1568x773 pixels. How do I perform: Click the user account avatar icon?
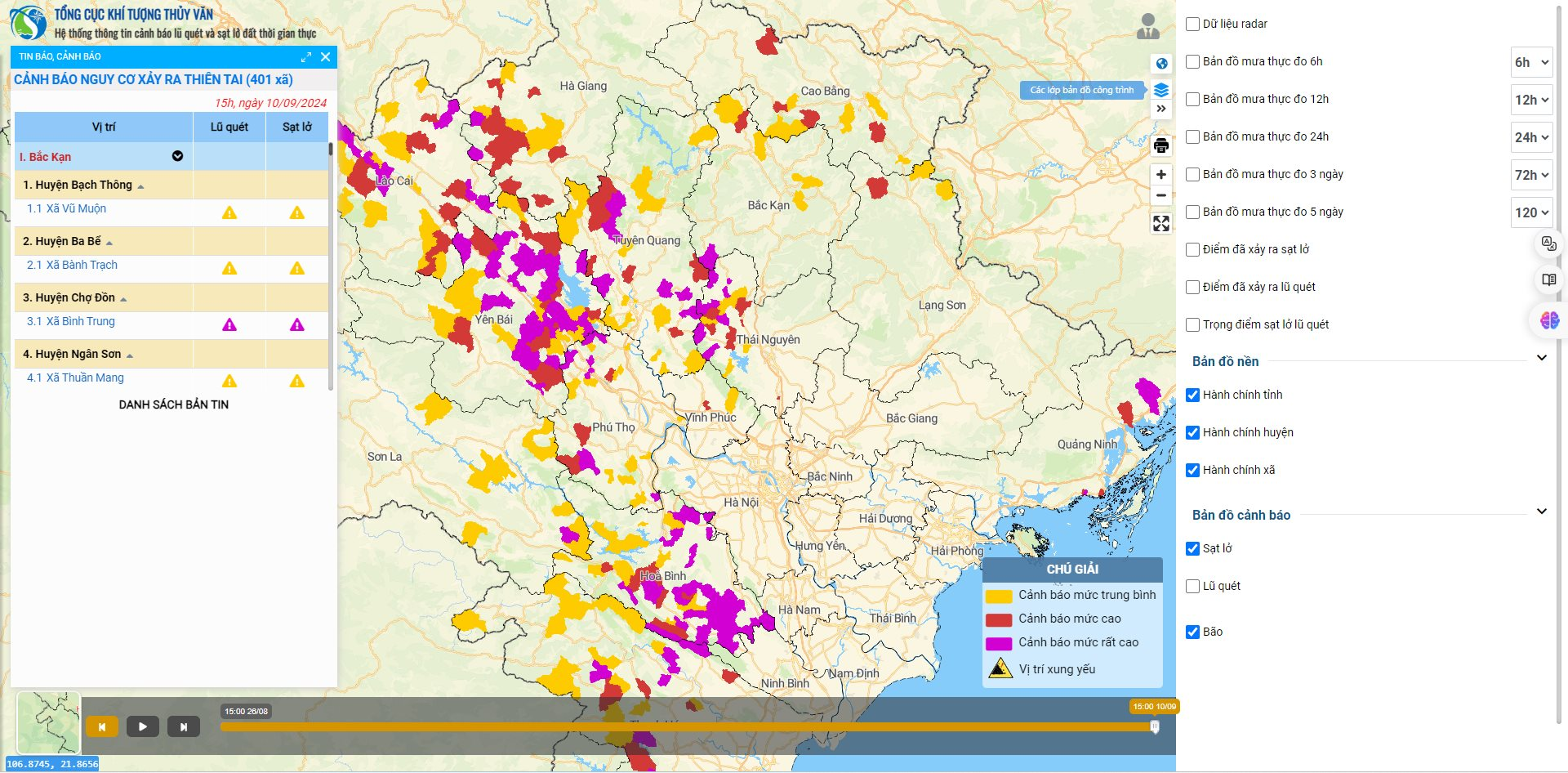click(x=1147, y=27)
